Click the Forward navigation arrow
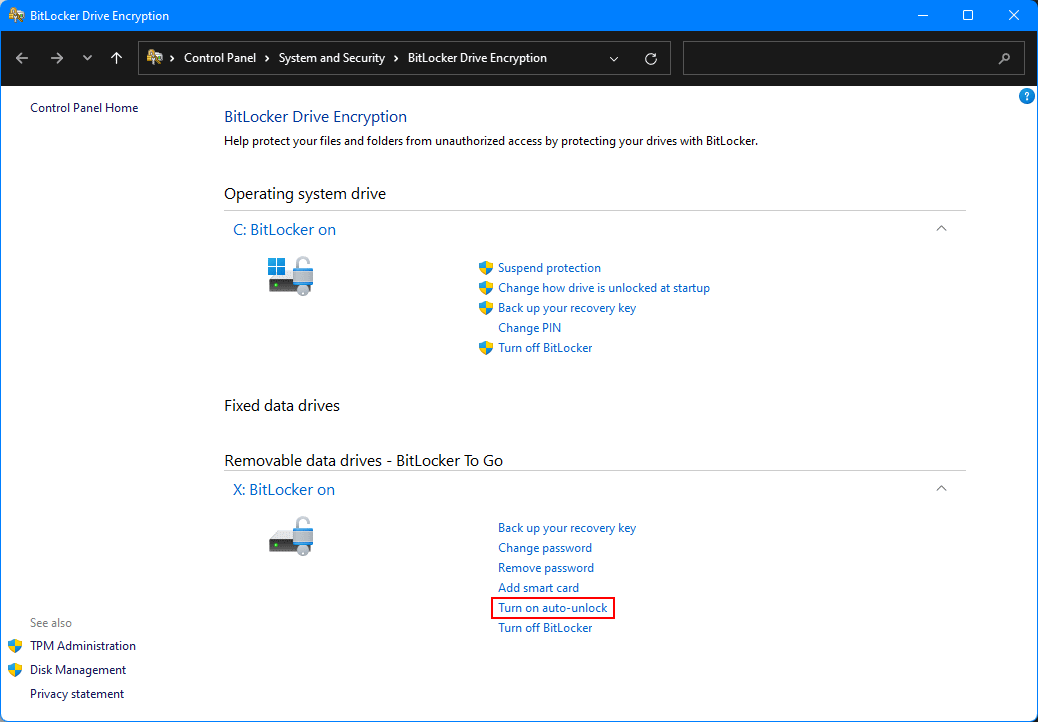This screenshot has width=1038, height=722. 57,58
